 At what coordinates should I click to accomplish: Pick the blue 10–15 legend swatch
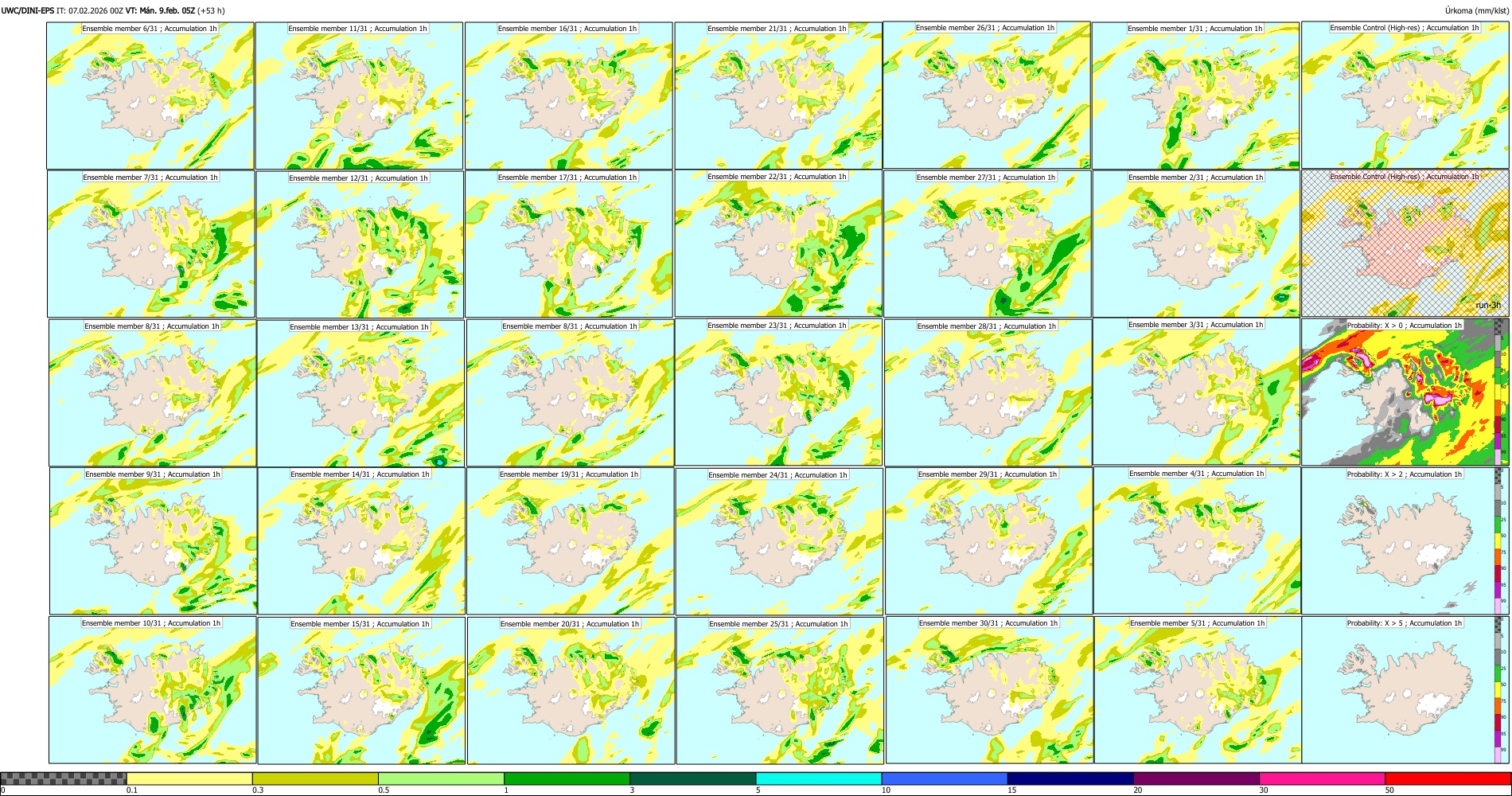945,778
